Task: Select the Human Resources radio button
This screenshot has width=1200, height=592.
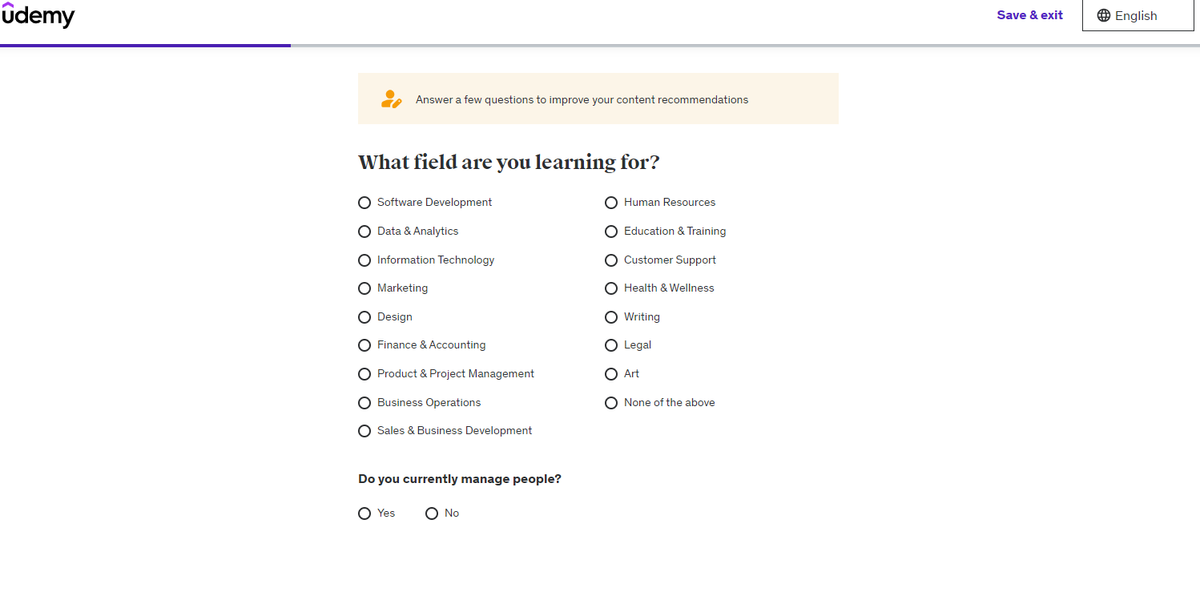Action: tap(611, 203)
